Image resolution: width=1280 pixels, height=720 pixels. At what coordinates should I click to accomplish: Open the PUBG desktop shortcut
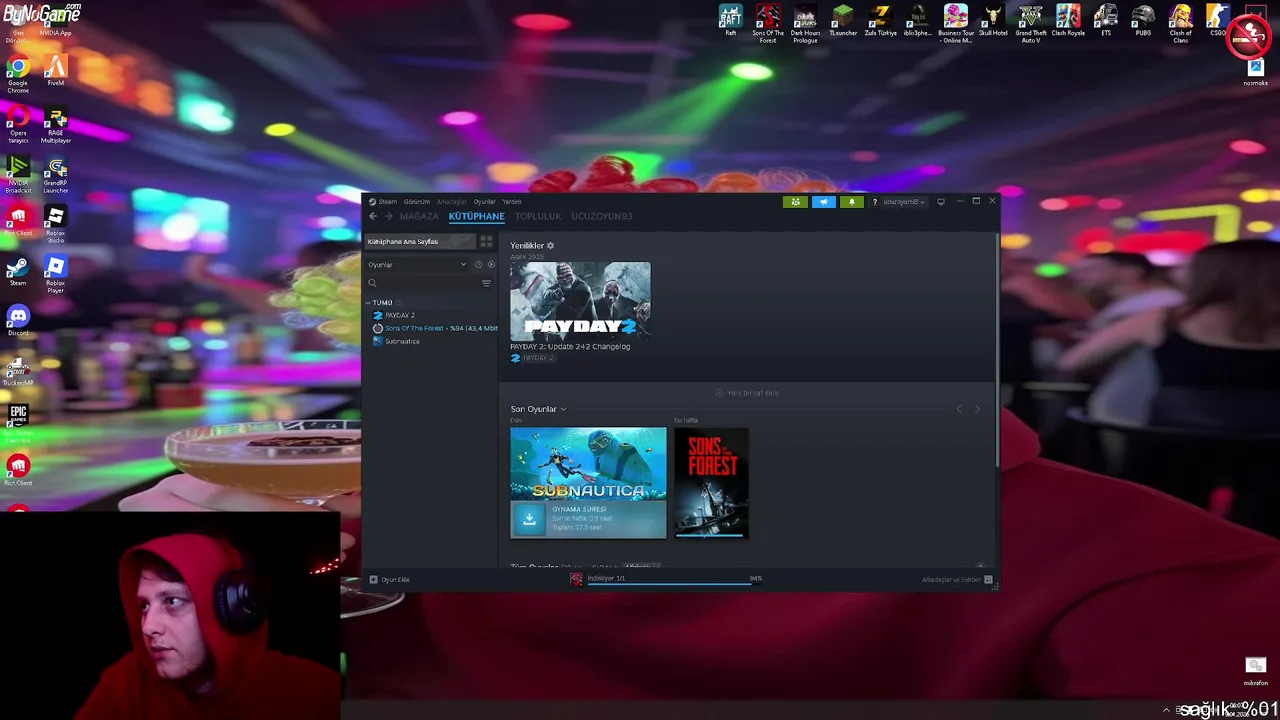coord(1143,21)
